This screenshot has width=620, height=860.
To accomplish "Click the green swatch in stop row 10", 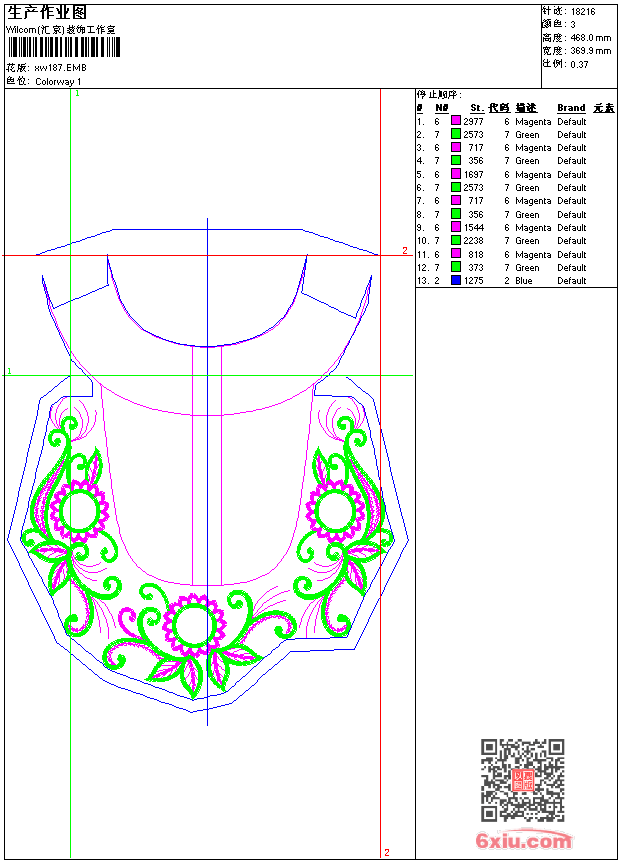I will (x=455, y=240).
